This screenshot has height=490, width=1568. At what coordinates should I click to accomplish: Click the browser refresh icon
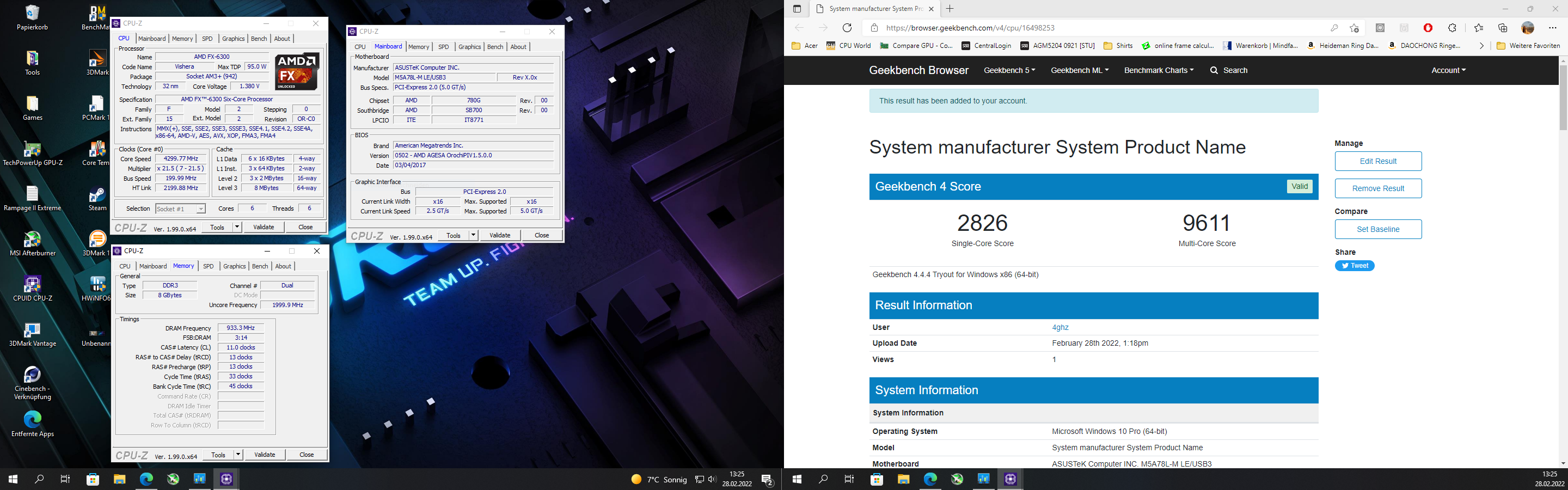pyautogui.click(x=847, y=27)
